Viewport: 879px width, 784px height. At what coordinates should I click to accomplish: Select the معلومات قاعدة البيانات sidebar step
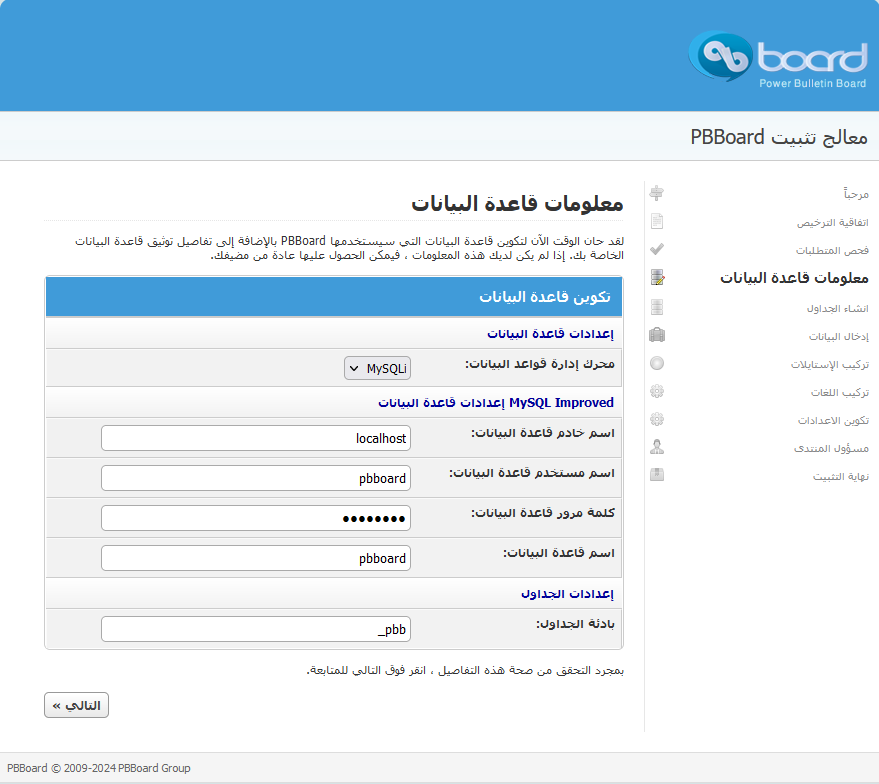coord(794,278)
